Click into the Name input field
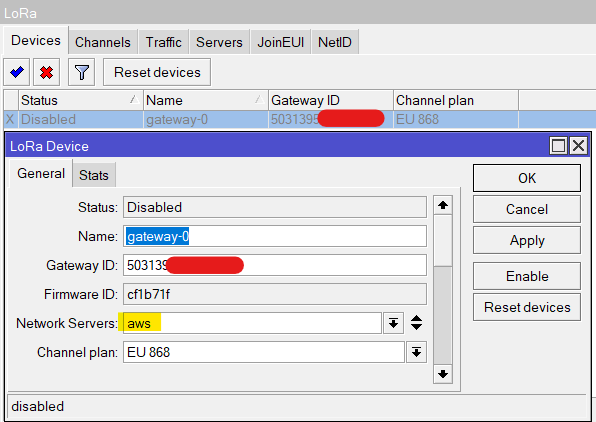The width and height of the screenshot is (596, 422). point(275,236)
